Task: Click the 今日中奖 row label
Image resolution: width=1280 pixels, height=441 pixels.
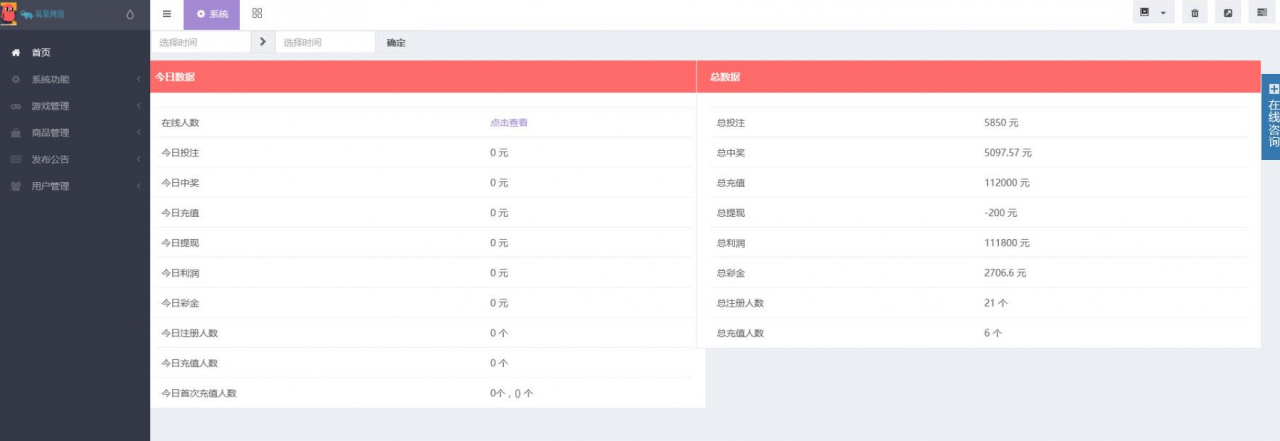Action: pyautogui.click(x=181, y=183)
